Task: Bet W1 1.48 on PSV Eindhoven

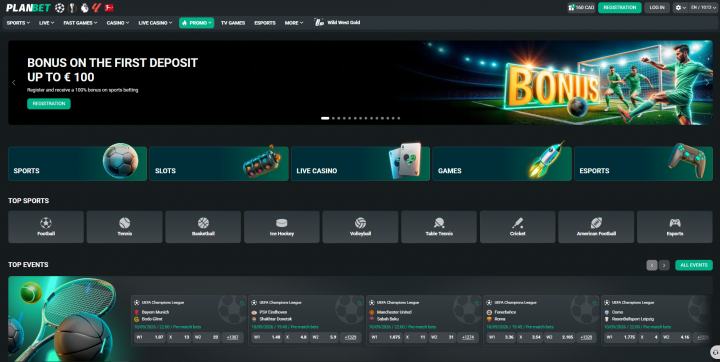Action: [x=267, y=337]
